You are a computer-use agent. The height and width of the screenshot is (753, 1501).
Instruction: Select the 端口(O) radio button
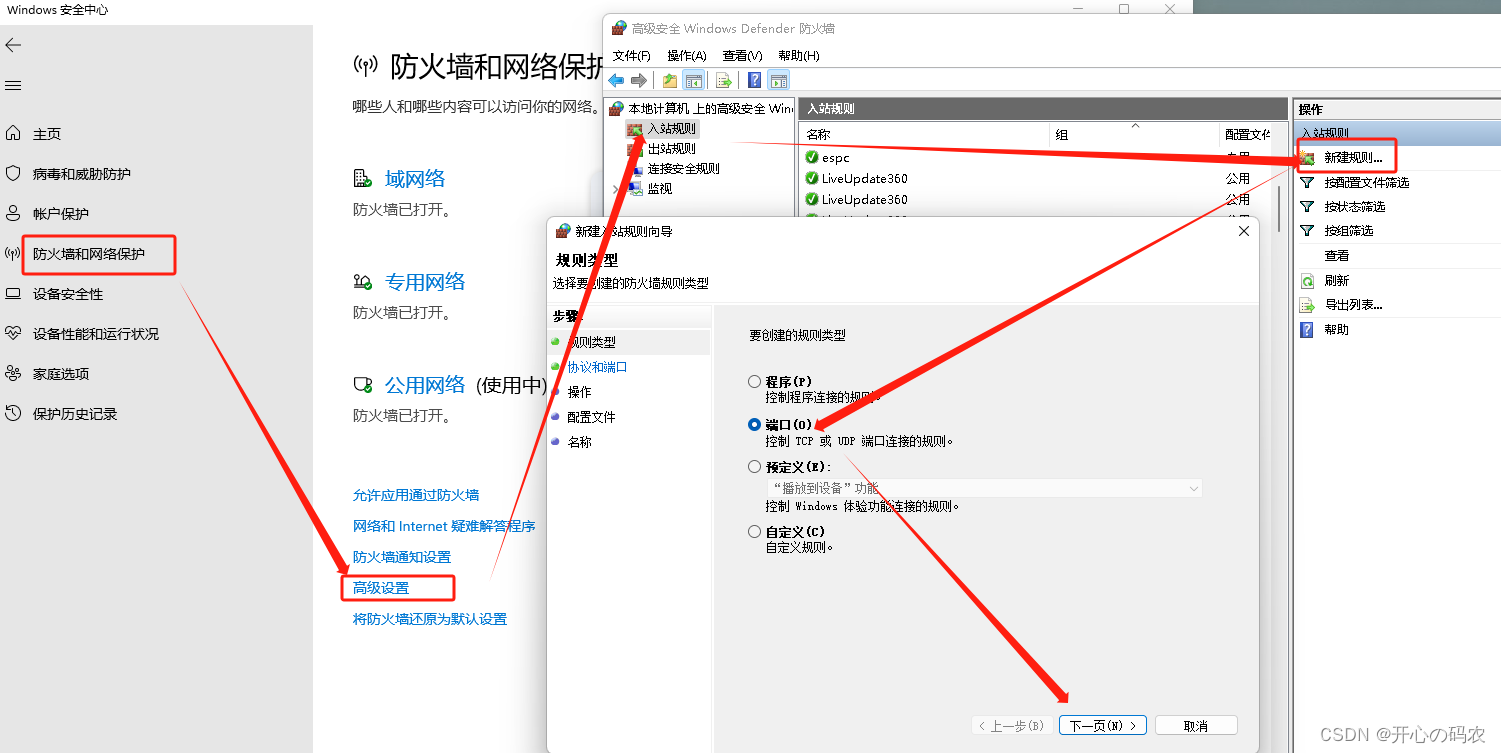point(754,424)
